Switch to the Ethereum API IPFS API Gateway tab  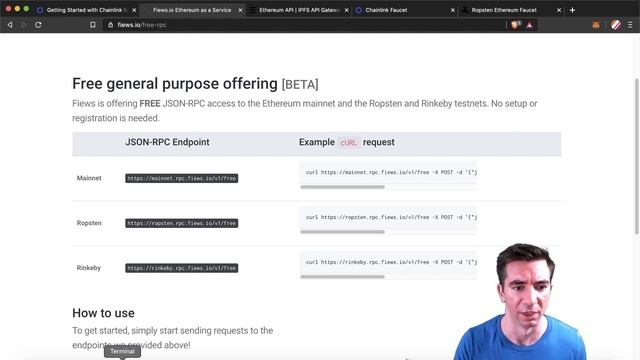pyautogui.click(x=299, y=10)
